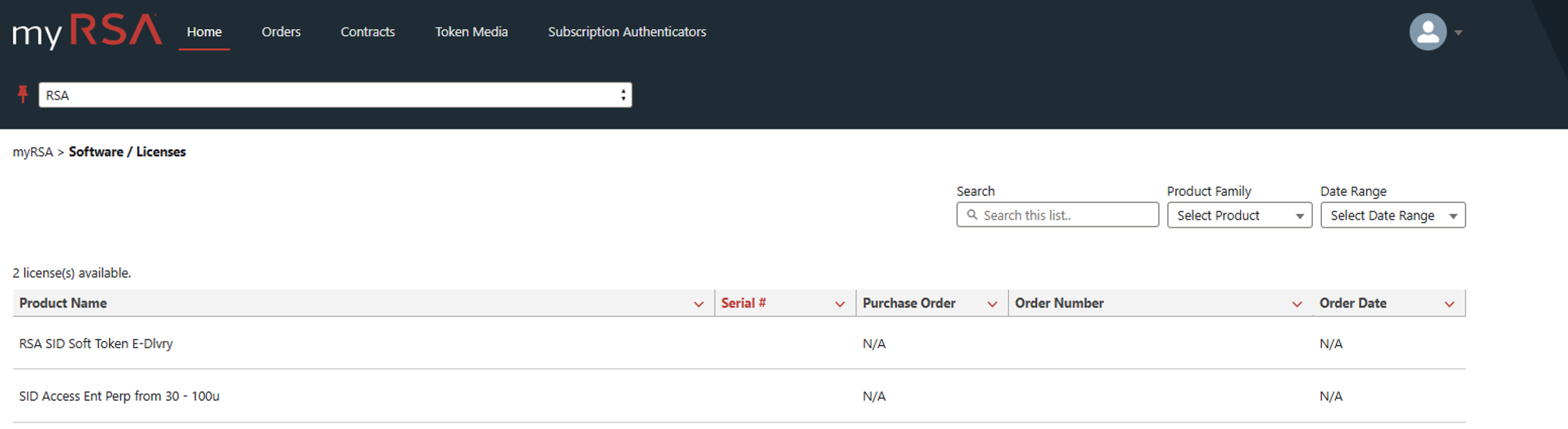The image size is (1568, 429).
Task: Click N/A order date for SID Access Ent Perp
Action: [x=1330, y=397]
